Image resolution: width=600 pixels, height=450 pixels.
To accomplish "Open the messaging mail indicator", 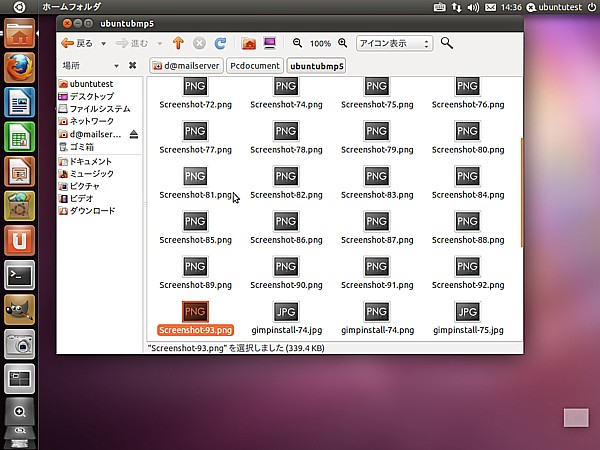I will pos(490,7).
